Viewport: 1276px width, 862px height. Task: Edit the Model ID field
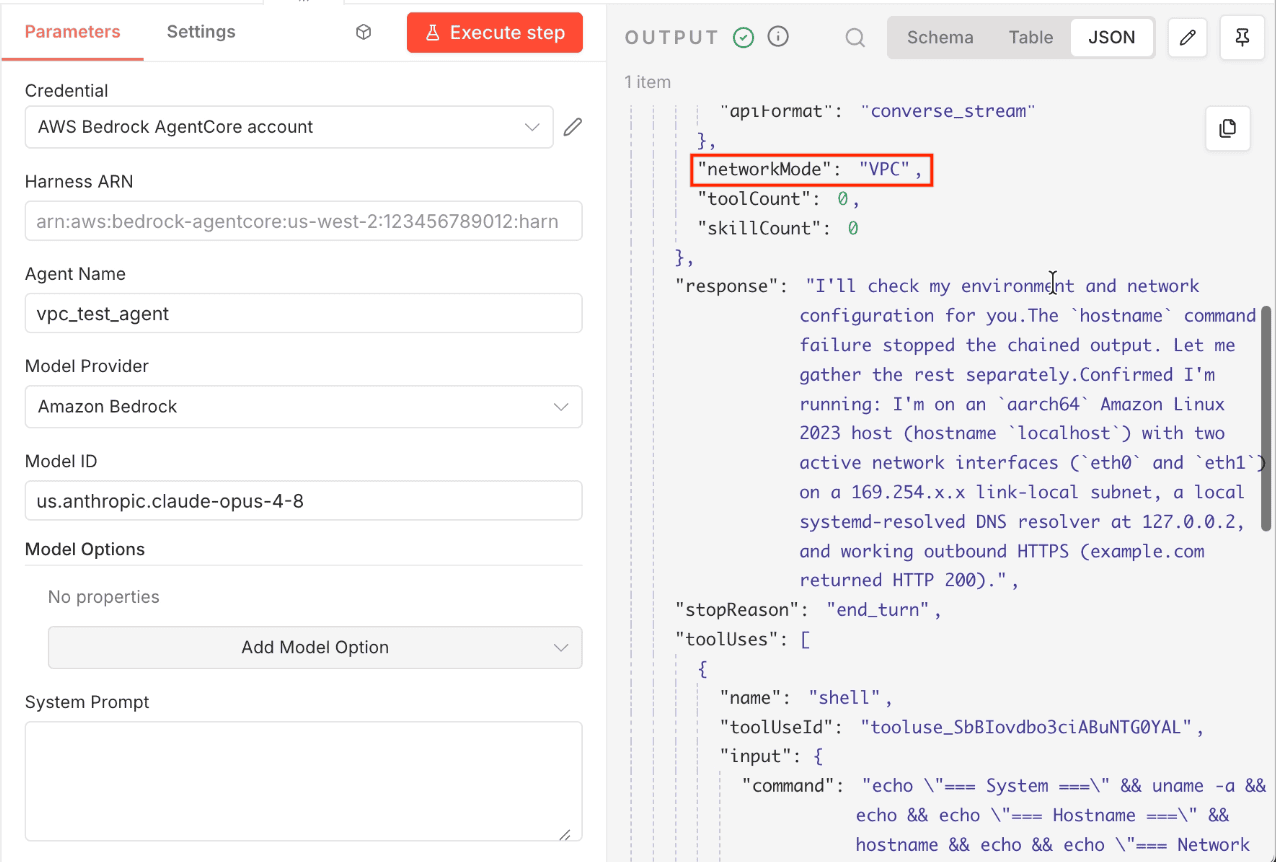click(303, 501)
